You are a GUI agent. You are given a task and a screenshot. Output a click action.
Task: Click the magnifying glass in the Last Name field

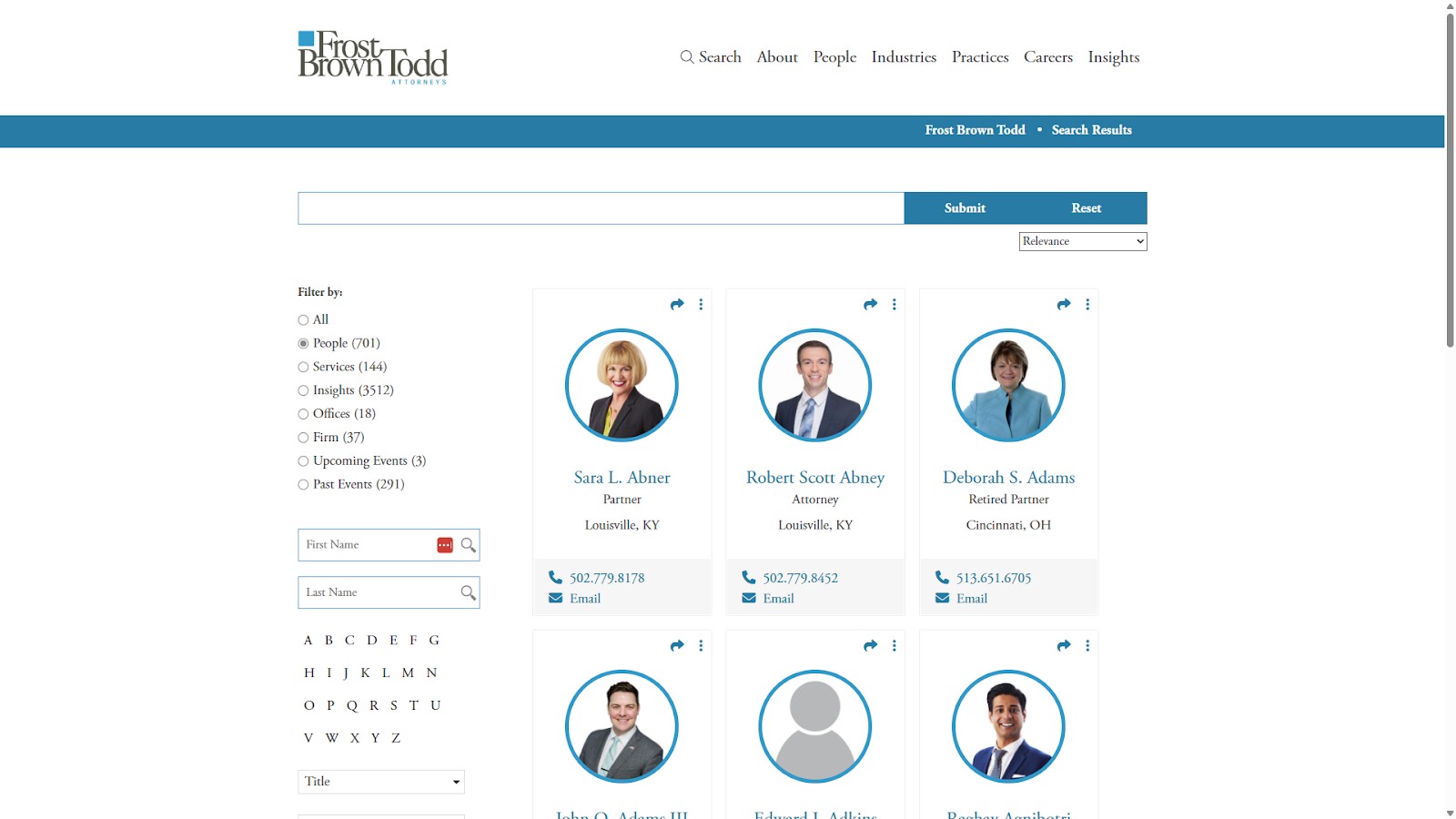click(468, 592)
